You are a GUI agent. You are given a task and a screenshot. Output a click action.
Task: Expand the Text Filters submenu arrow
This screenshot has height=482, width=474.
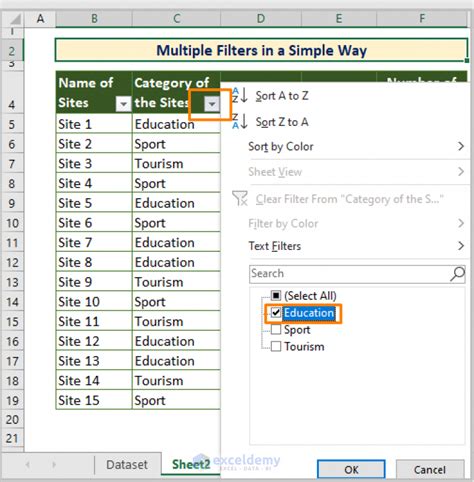click(x=461, y=246)
